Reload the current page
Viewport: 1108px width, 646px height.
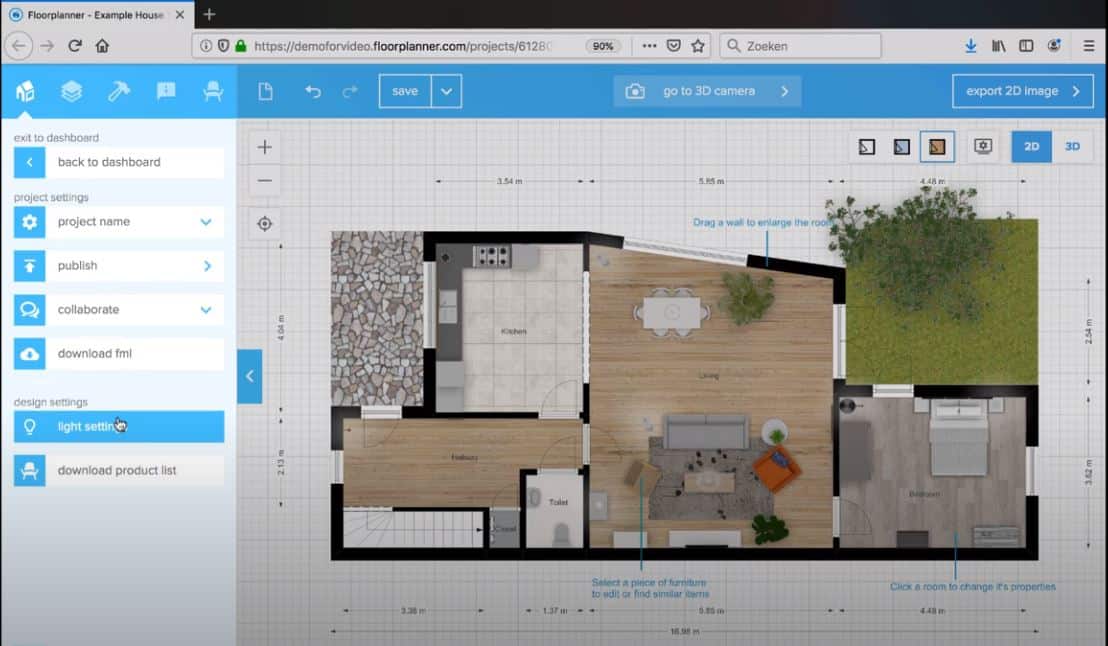[x=75, y=46]
